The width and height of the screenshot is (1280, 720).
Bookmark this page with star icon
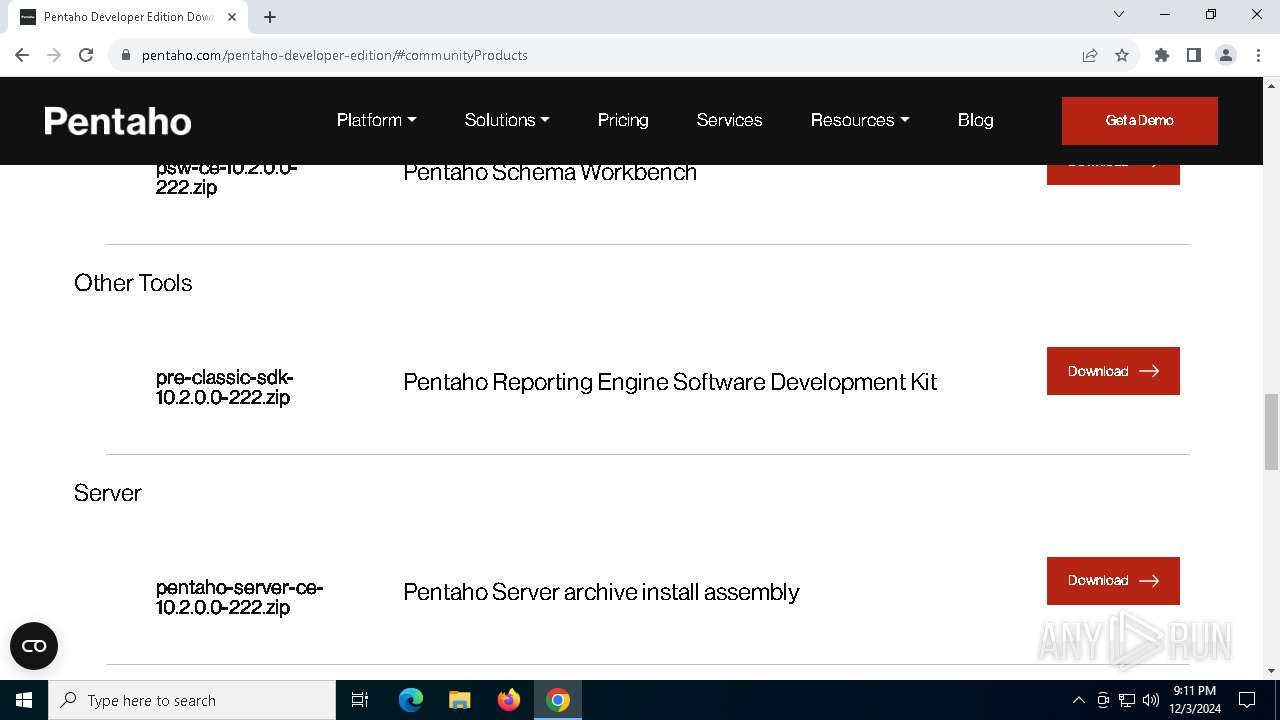pos(1122,55)
